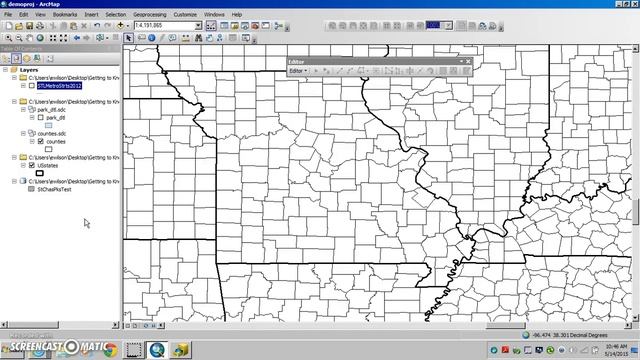
Task: Open the ModelBuilder window icon
Action: coord(278,26)
